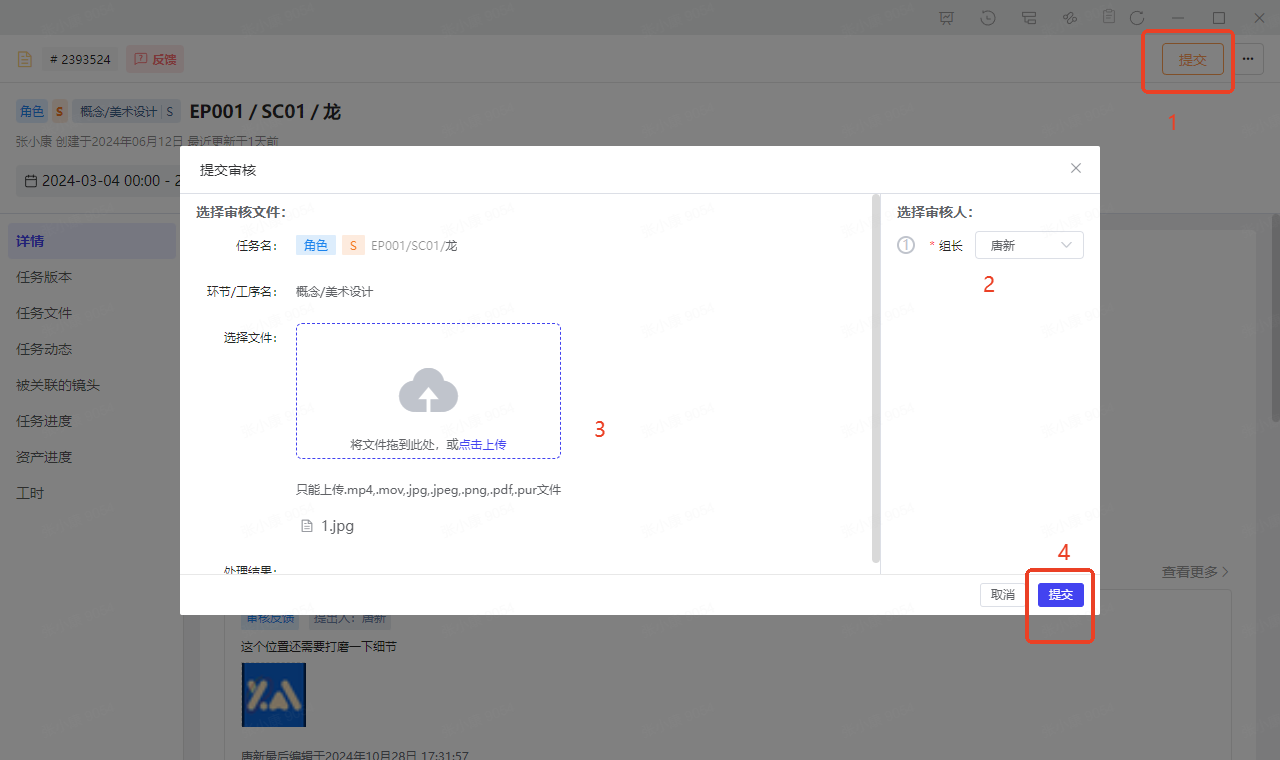Click the cloud upload icon

[428, 391]
